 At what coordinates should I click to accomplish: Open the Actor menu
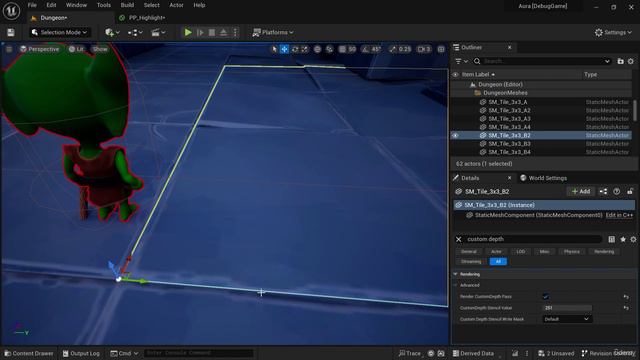[x=176, y=5]
